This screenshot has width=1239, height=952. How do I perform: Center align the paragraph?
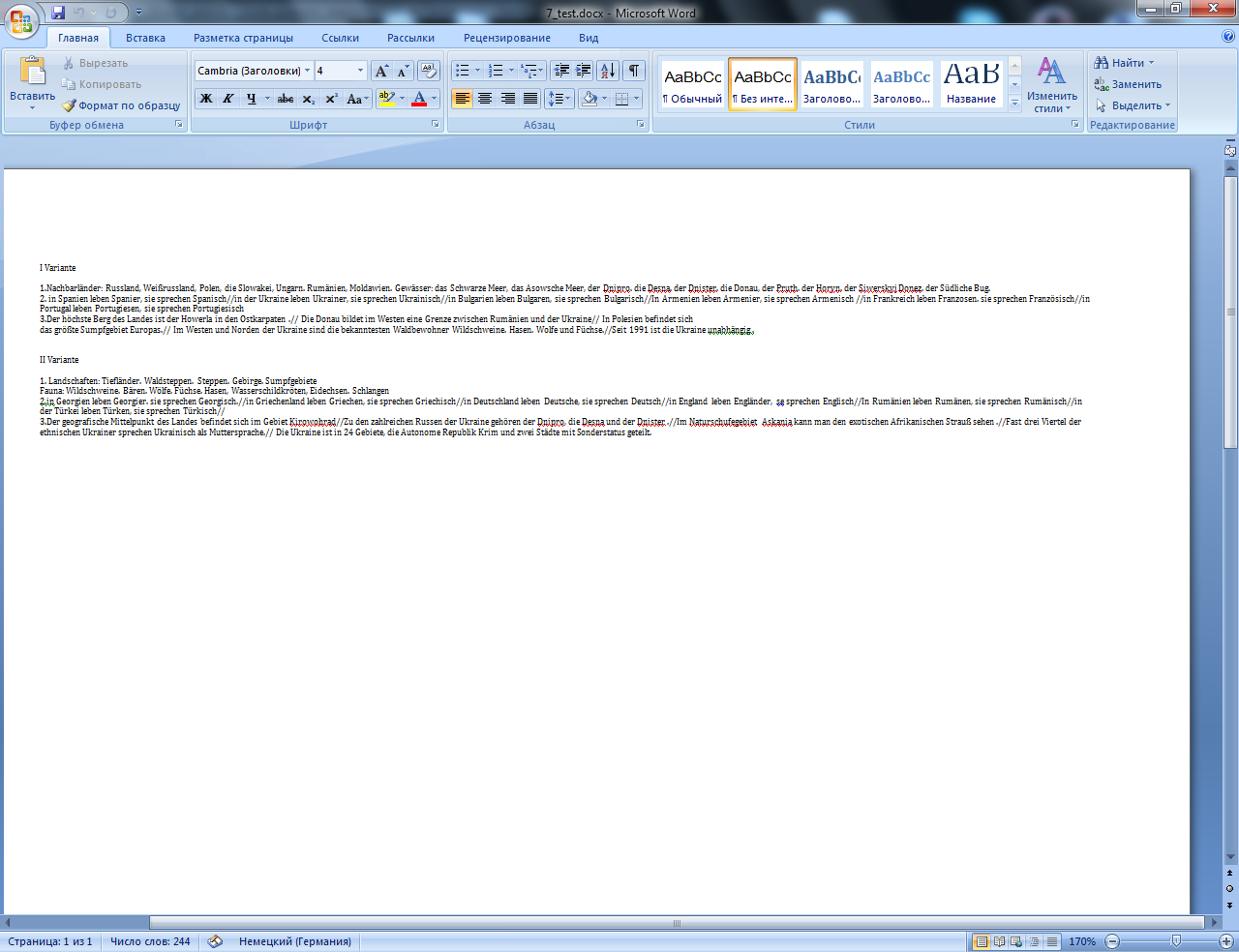coord(485,99)
